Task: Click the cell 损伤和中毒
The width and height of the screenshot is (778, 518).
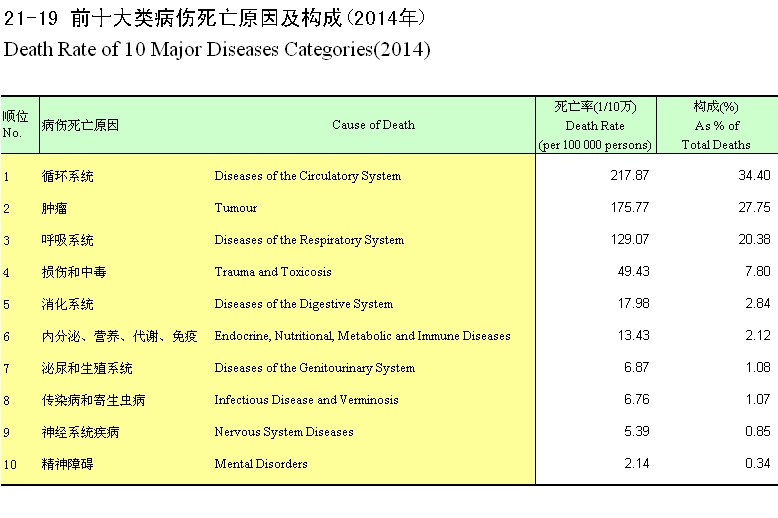Action: click(74, 272)
